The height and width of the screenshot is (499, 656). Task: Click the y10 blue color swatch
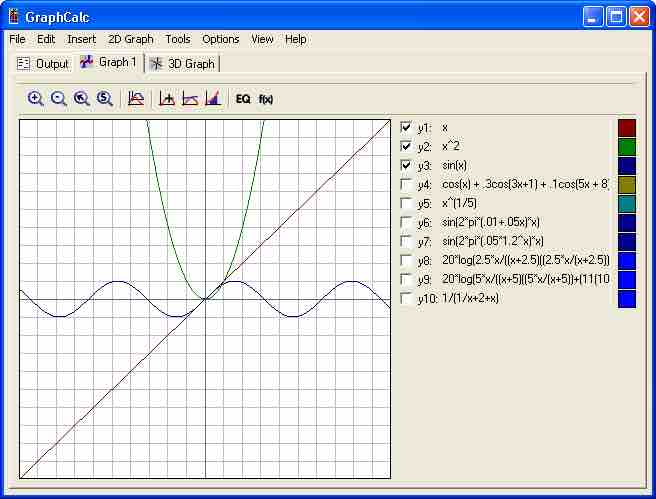[627, 299]
